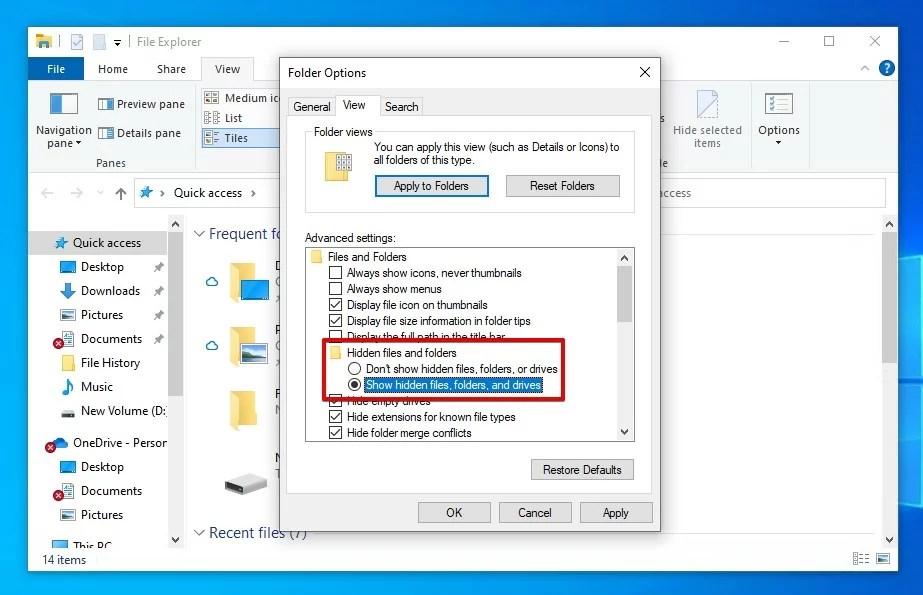The height and width of the screenshot is (595, 923).
Task: Expand the Quick access tree node
Action: 35,242
